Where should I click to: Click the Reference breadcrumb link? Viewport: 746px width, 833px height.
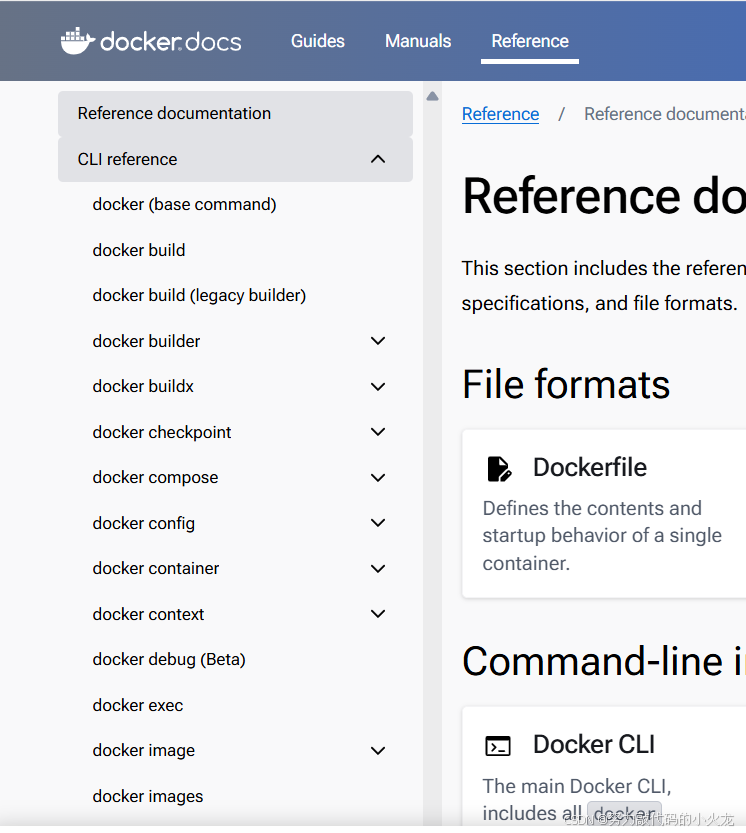click(x=501, y=114)
